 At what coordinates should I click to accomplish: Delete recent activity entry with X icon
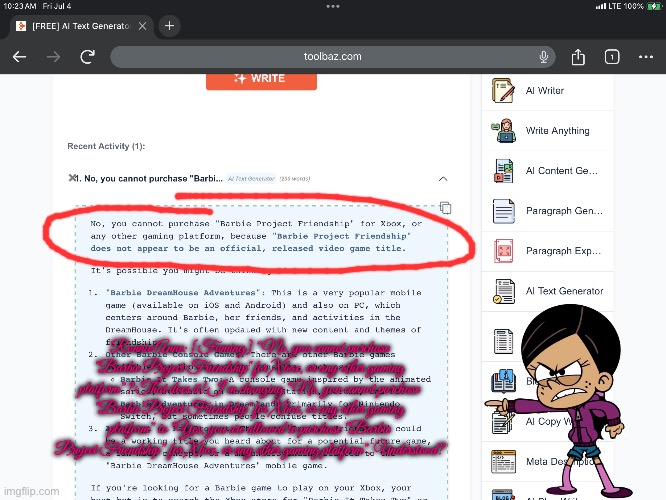click(x=71, y=178)
